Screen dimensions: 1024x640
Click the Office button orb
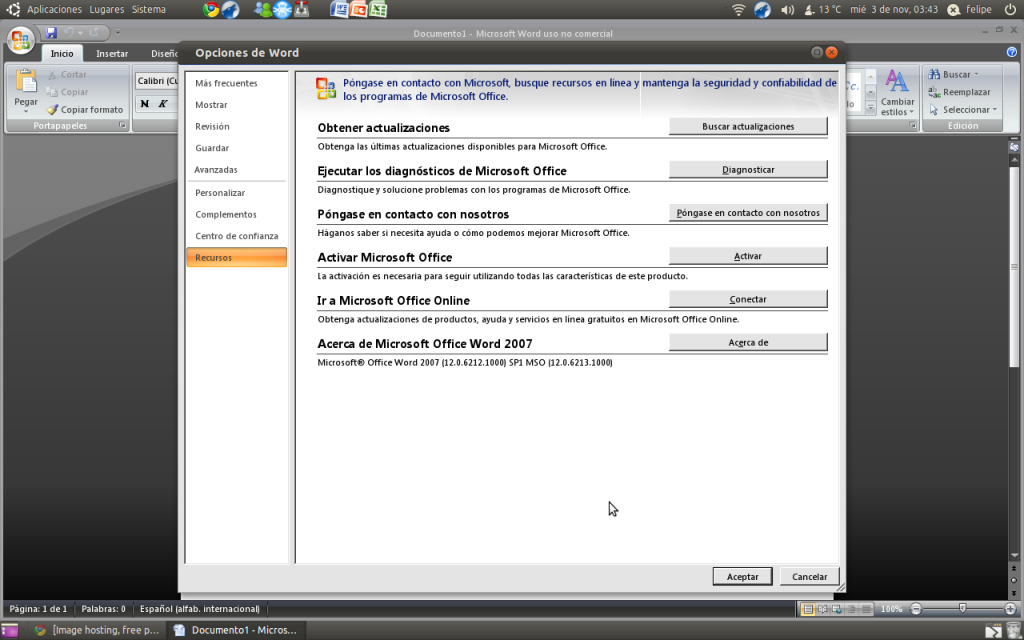19,40
